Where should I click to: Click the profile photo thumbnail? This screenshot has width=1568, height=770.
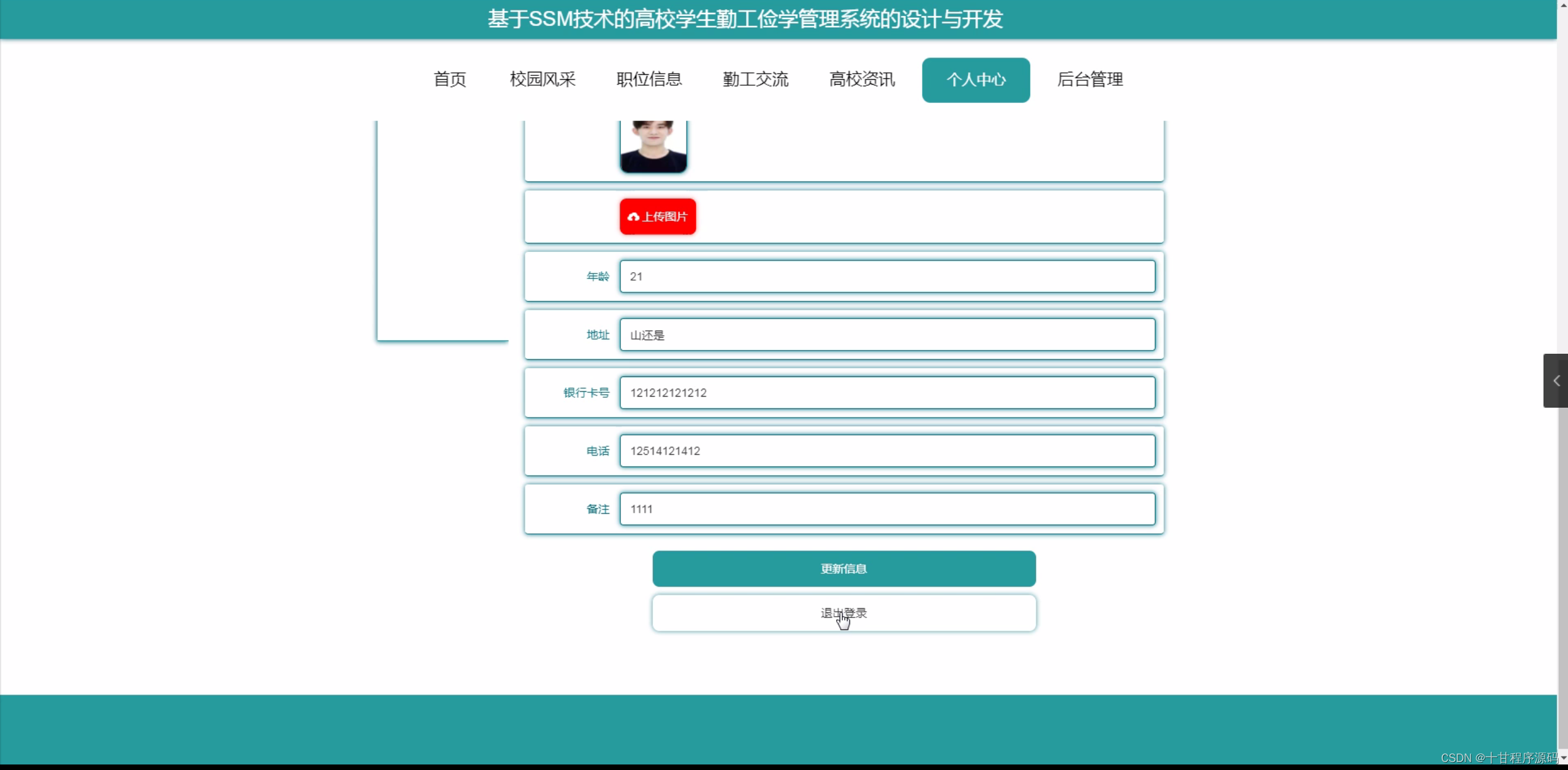(x=652, y=146)
